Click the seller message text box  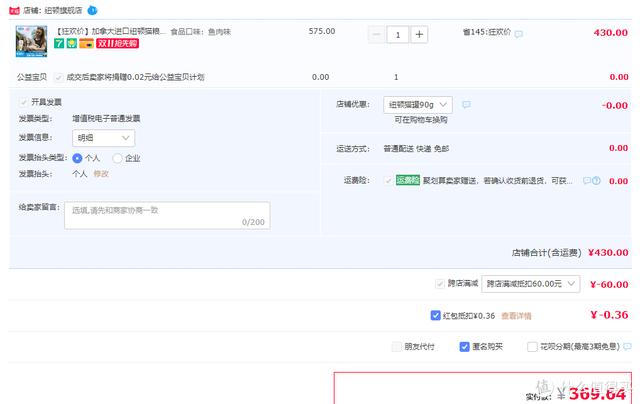(167, 215)
